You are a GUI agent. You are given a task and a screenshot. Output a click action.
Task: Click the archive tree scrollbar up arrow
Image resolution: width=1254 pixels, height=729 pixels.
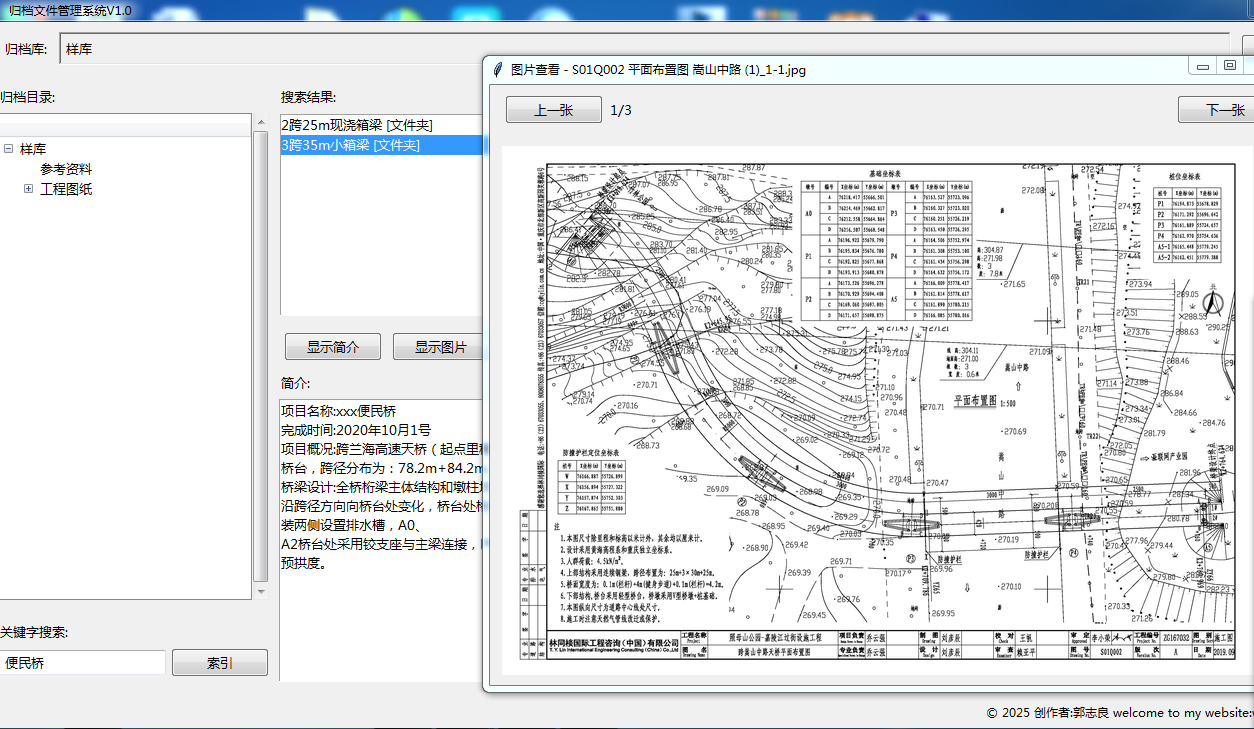pyautogui.click(x=260, y=123)
